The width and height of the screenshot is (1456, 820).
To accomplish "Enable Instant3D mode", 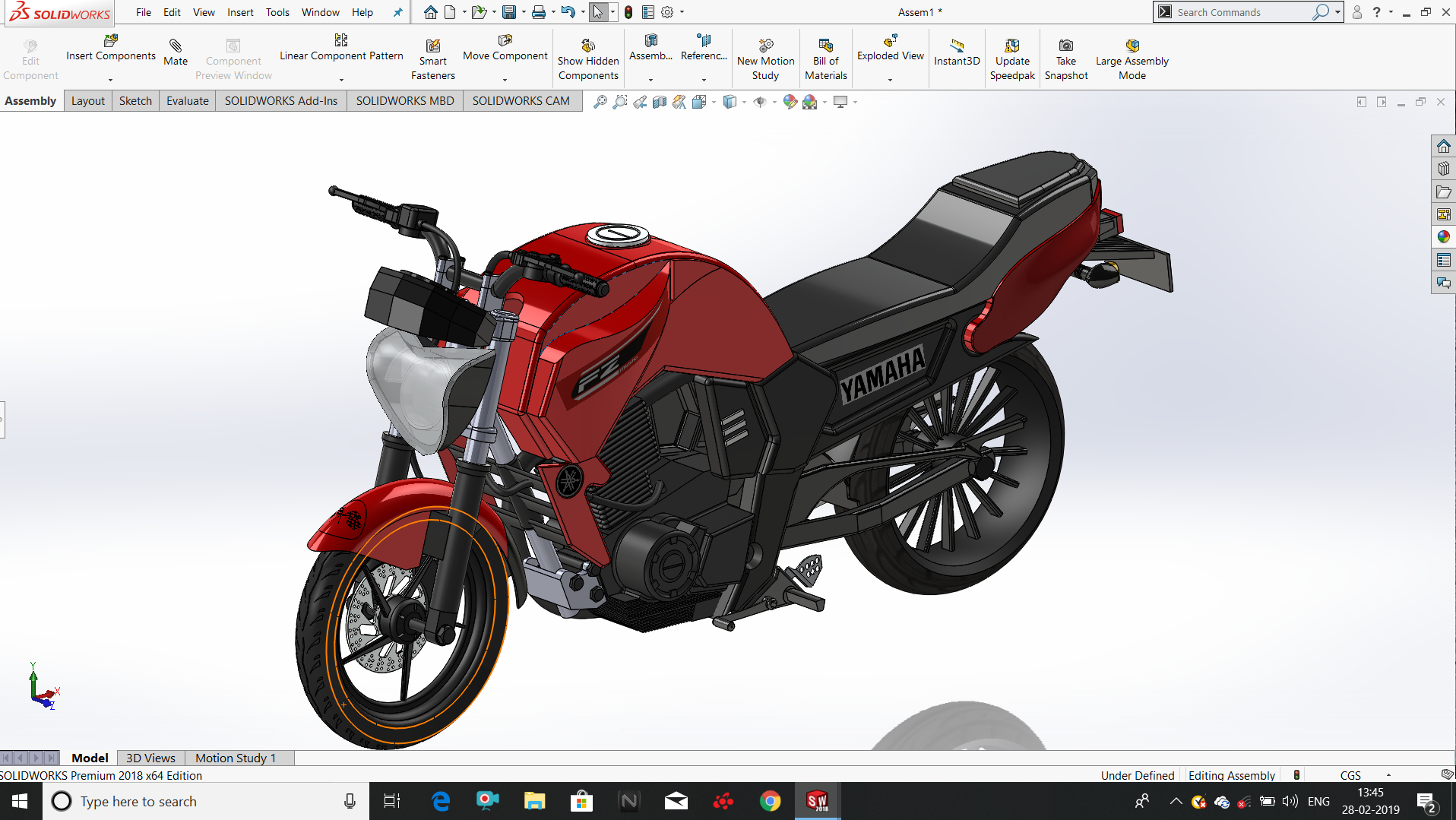I will click(956, 57).
